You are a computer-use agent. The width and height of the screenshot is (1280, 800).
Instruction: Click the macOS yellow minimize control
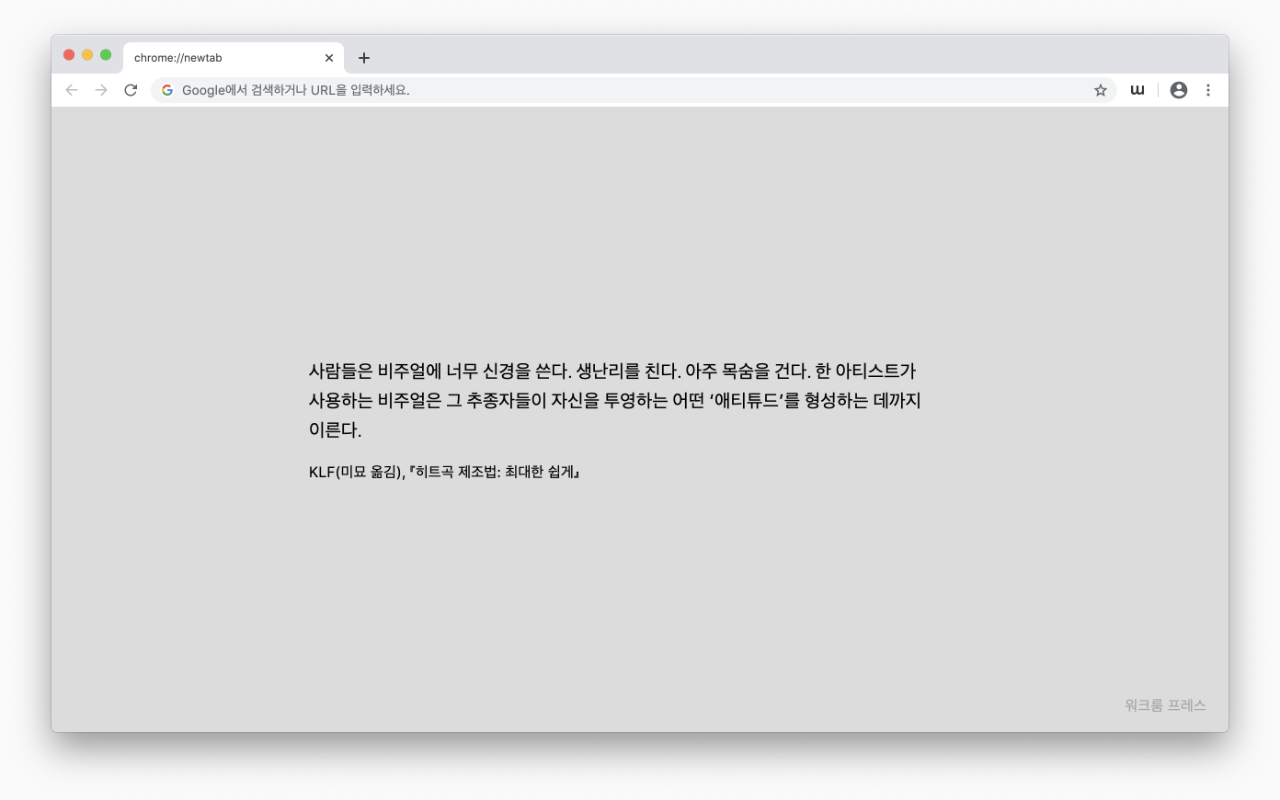pos(86,55)
